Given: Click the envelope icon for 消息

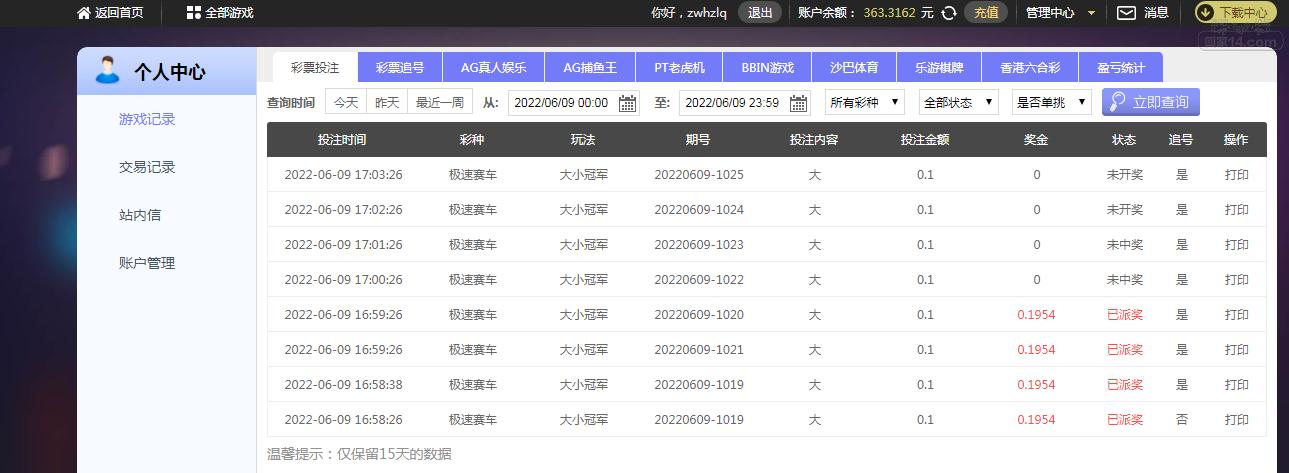Looking at the screenshot, I should (x=1126, y=13).
